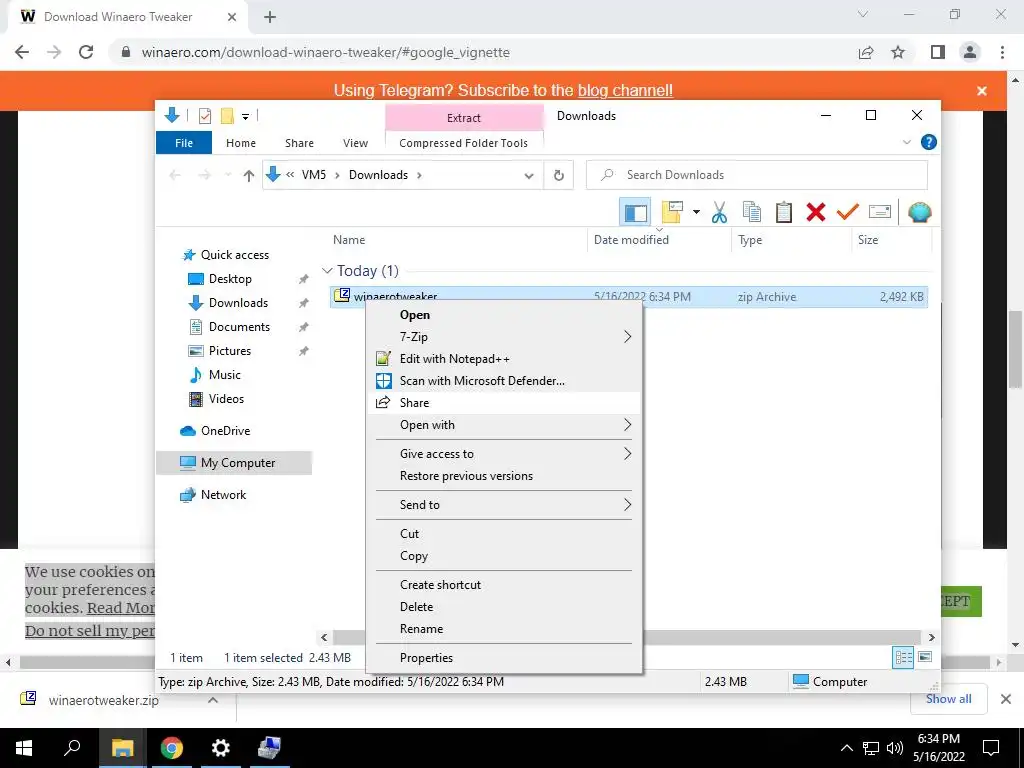1024x768 pixels.
Task: Click Chrome reload button
Action: 86,52
